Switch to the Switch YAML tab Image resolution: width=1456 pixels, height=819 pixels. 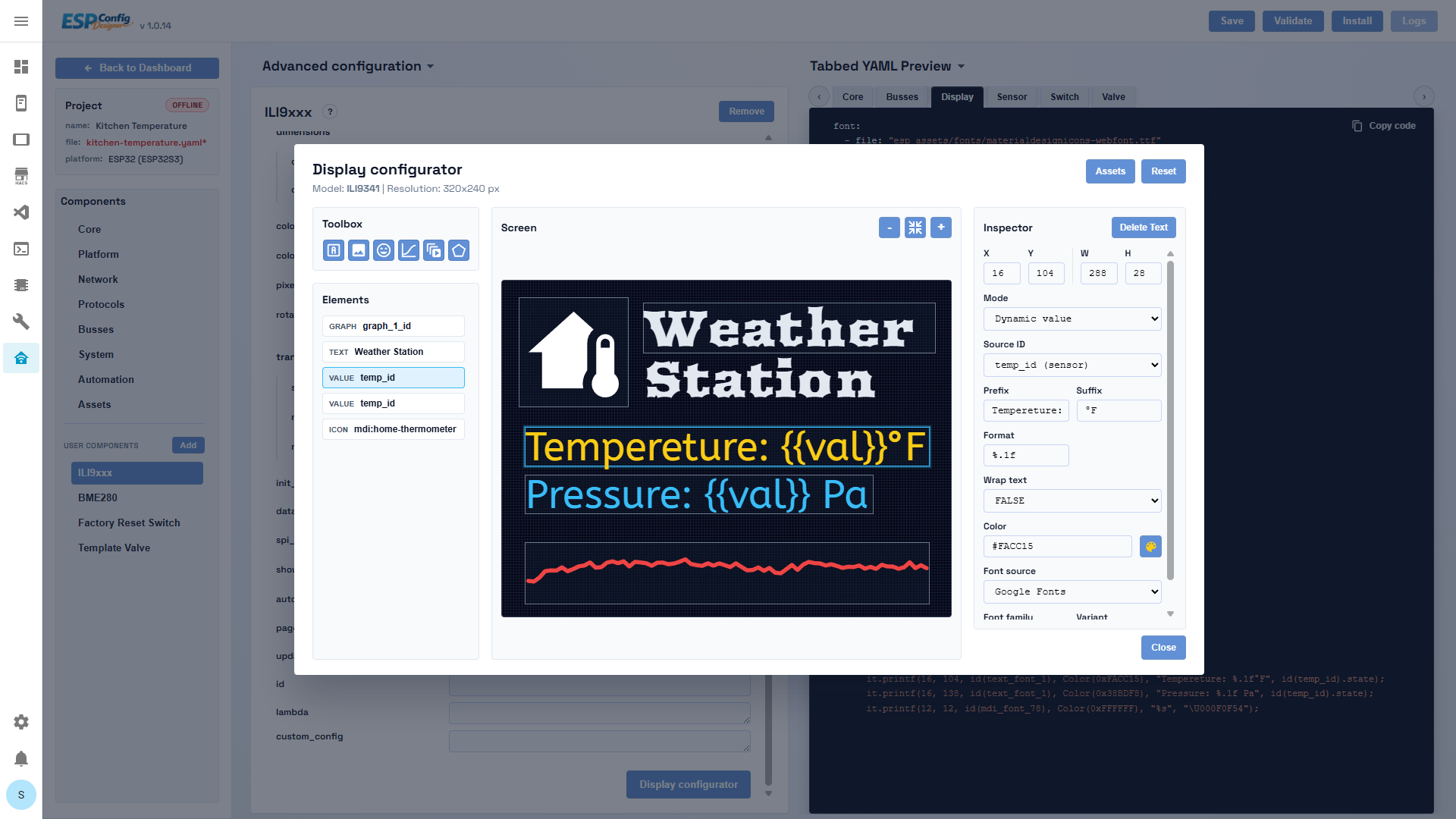click(1064, 97)
